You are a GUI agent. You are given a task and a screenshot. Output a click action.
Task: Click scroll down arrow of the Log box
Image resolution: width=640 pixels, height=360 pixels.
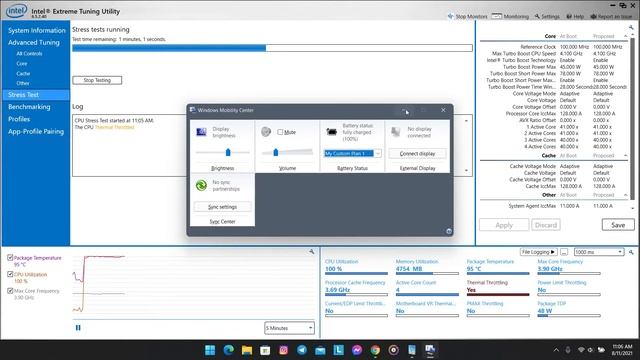pos(466,171)
